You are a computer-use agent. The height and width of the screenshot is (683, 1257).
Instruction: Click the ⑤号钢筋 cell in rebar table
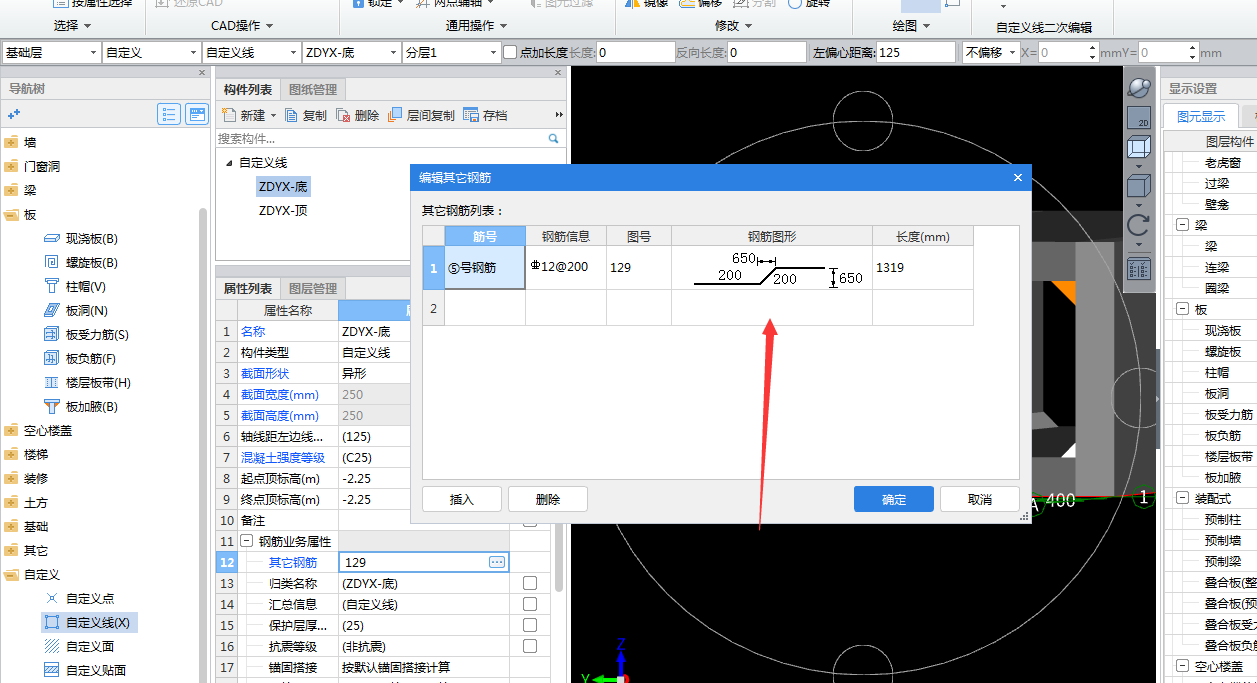pos(485,268)
